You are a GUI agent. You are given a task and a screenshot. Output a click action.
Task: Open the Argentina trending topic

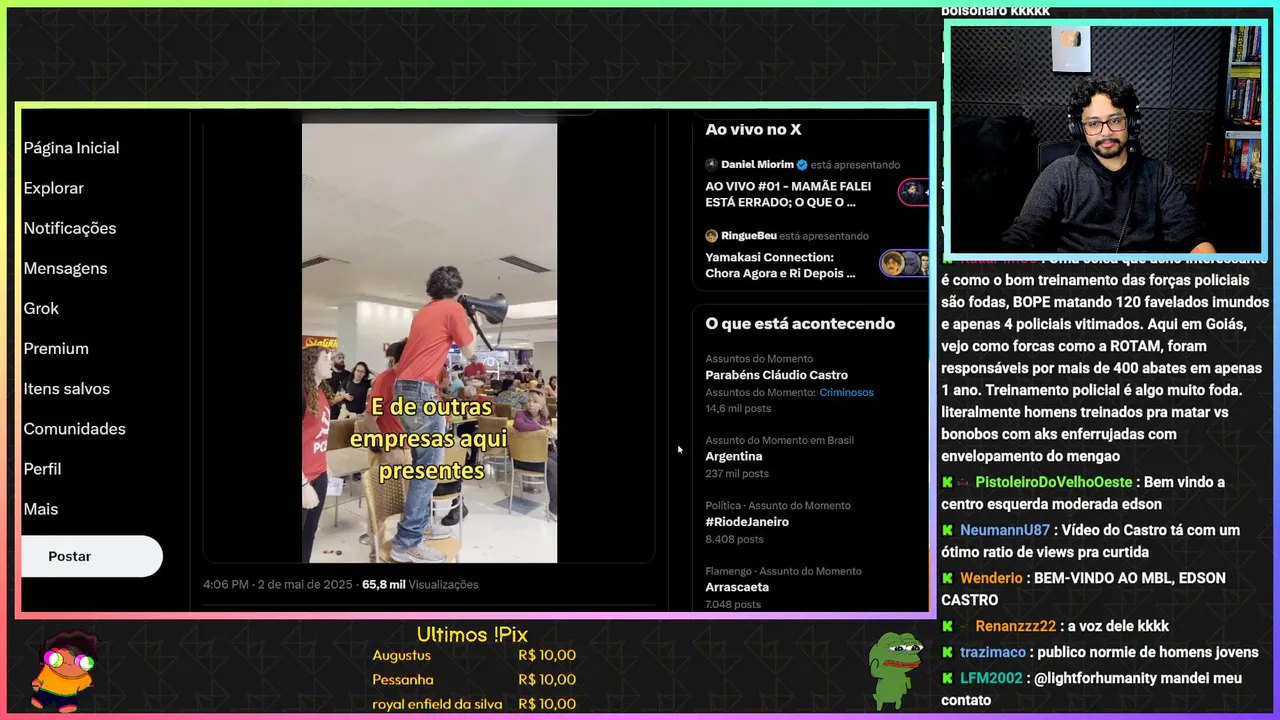pos(733,456)
